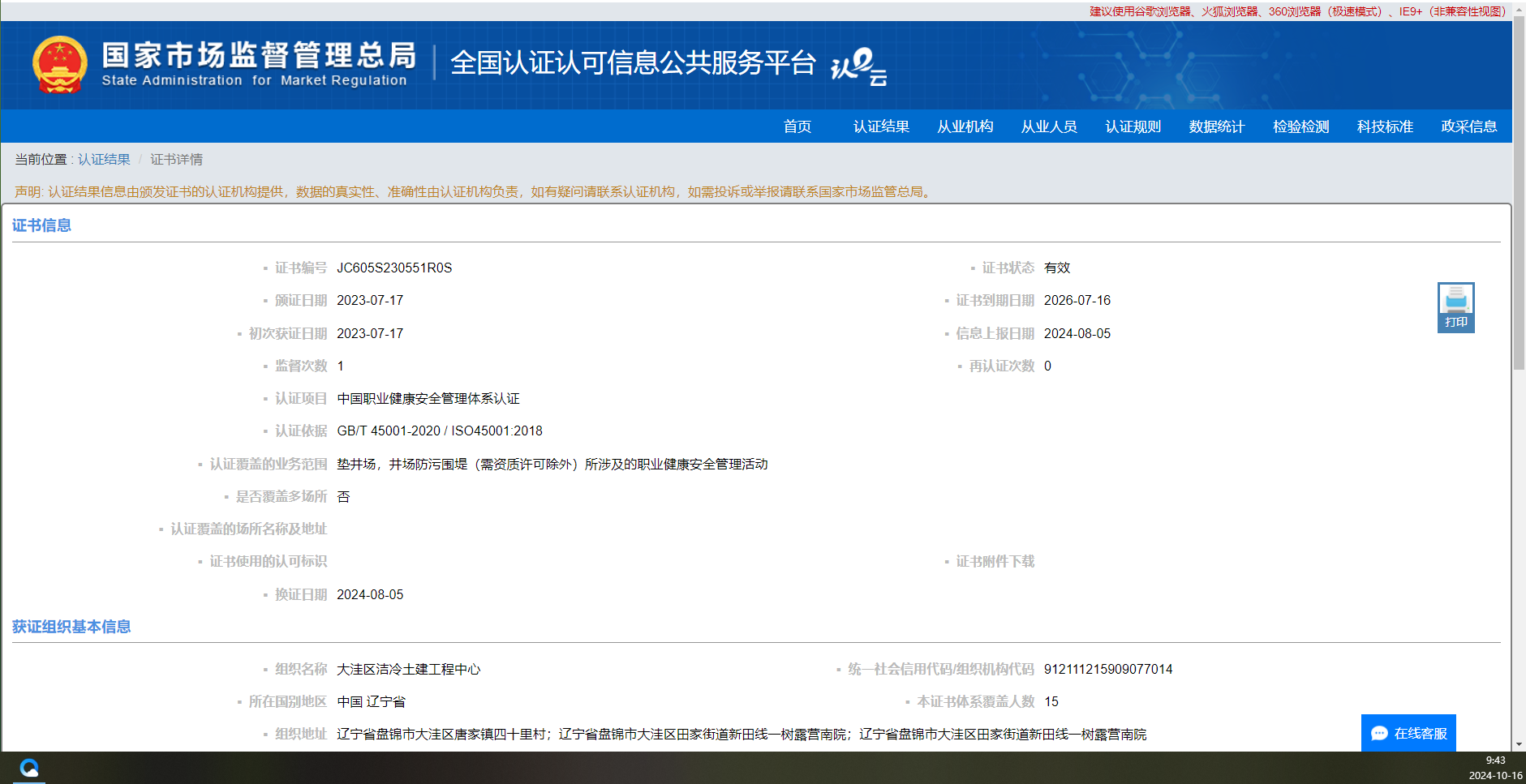Click the scrollbar down arrow
The width and height of the screenshot is (1526, 784).
pos(1519,744)
